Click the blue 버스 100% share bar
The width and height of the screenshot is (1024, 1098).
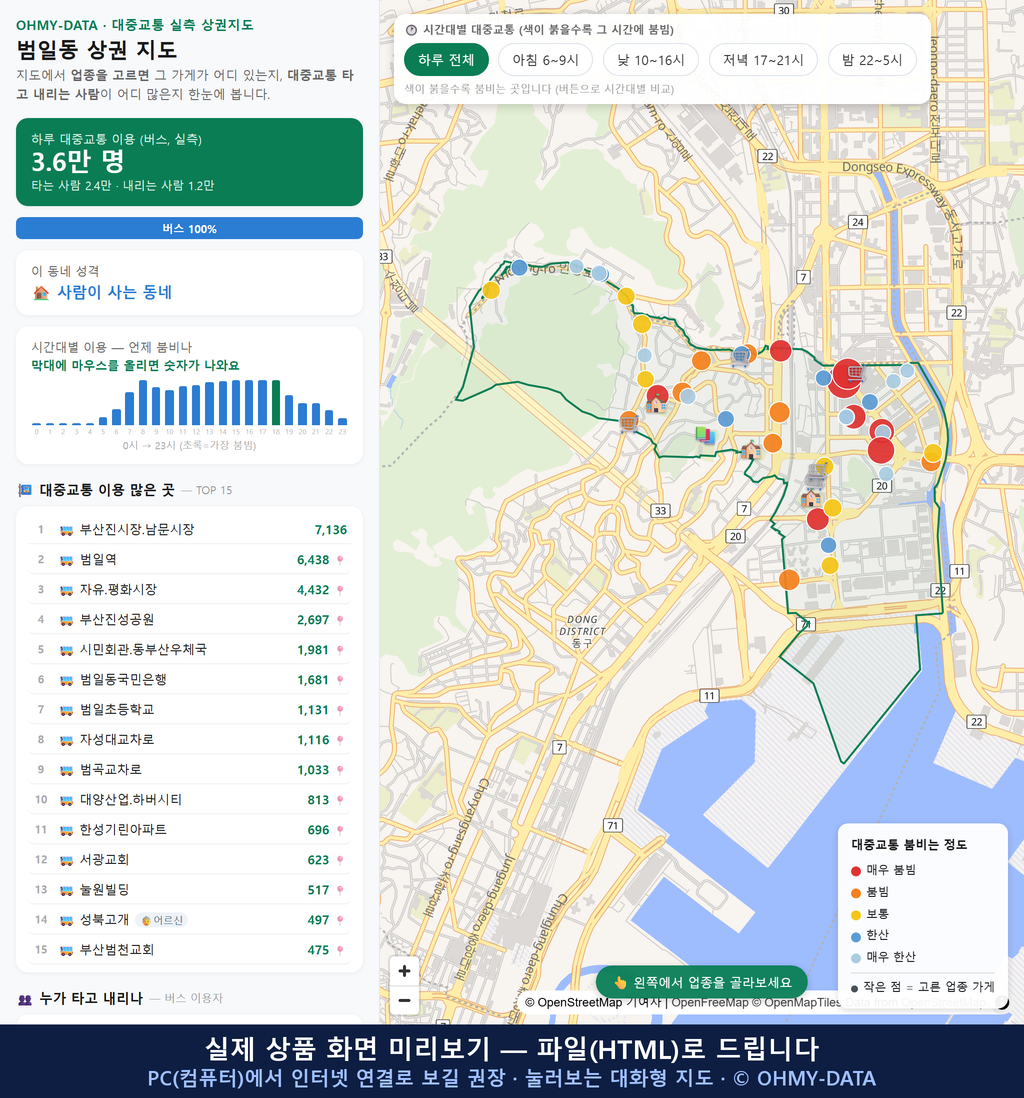(189, 228)
